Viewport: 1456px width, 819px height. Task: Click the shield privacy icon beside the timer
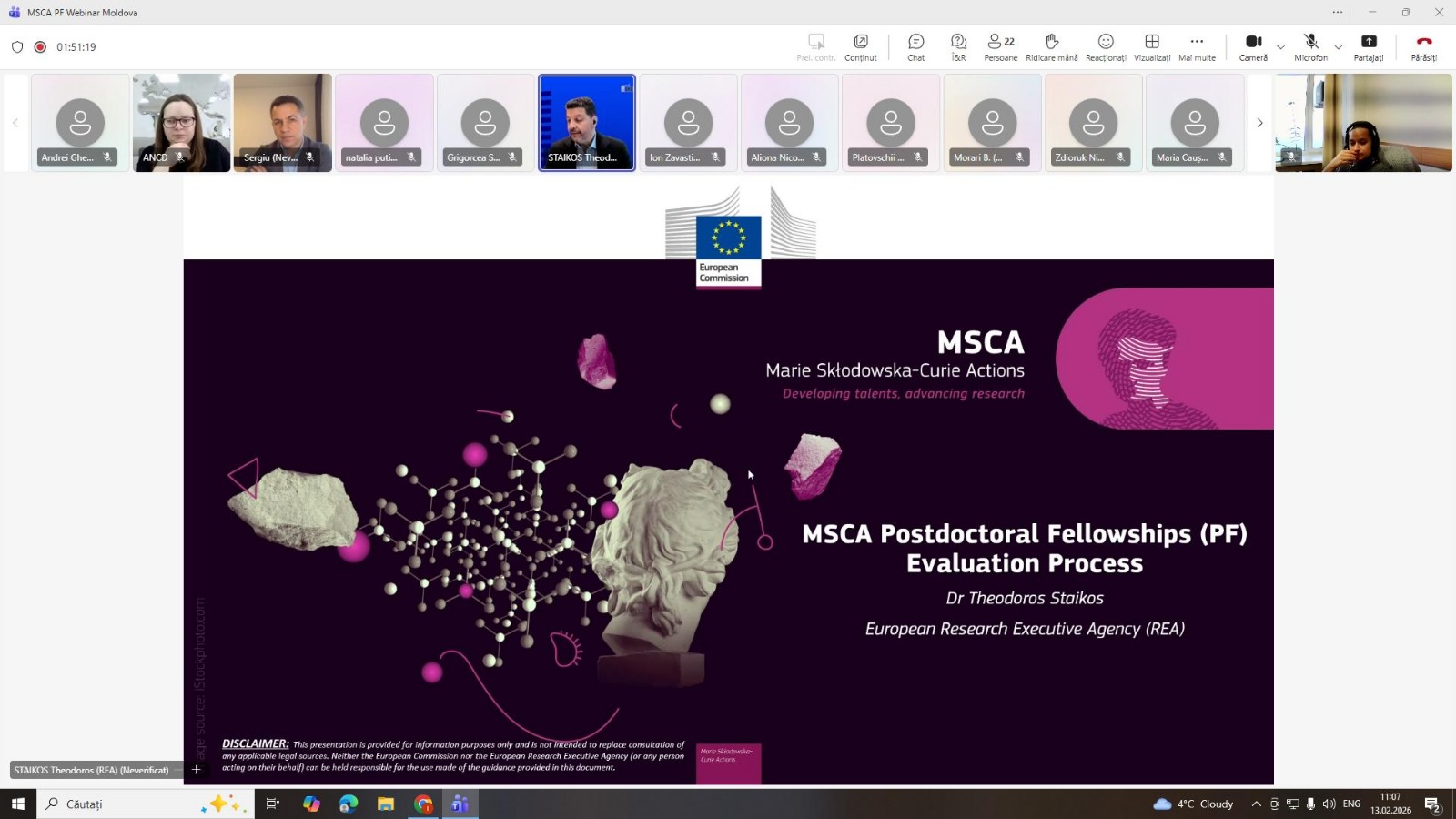coord(17,47)
